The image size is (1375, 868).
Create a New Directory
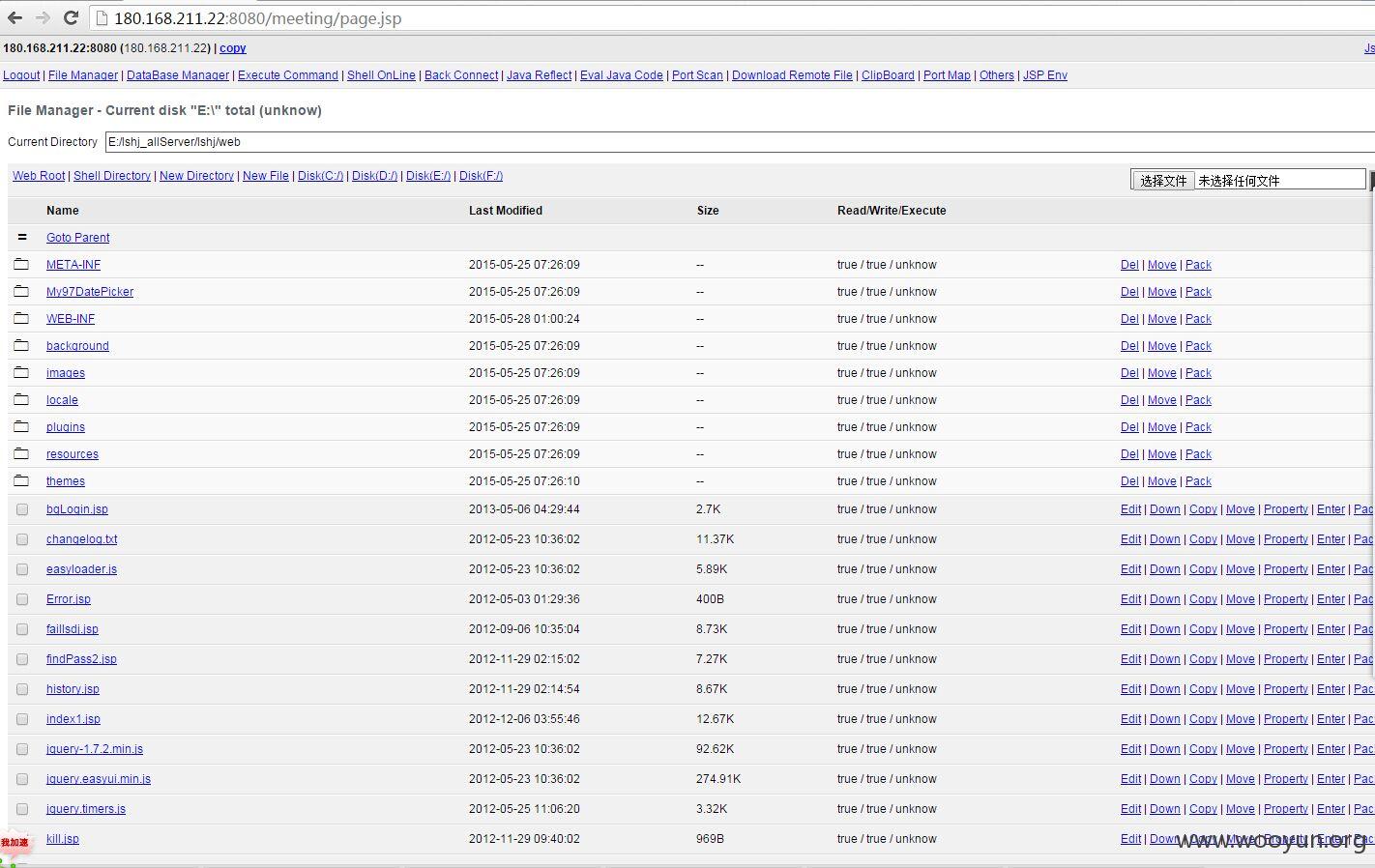tap(196, 176)
